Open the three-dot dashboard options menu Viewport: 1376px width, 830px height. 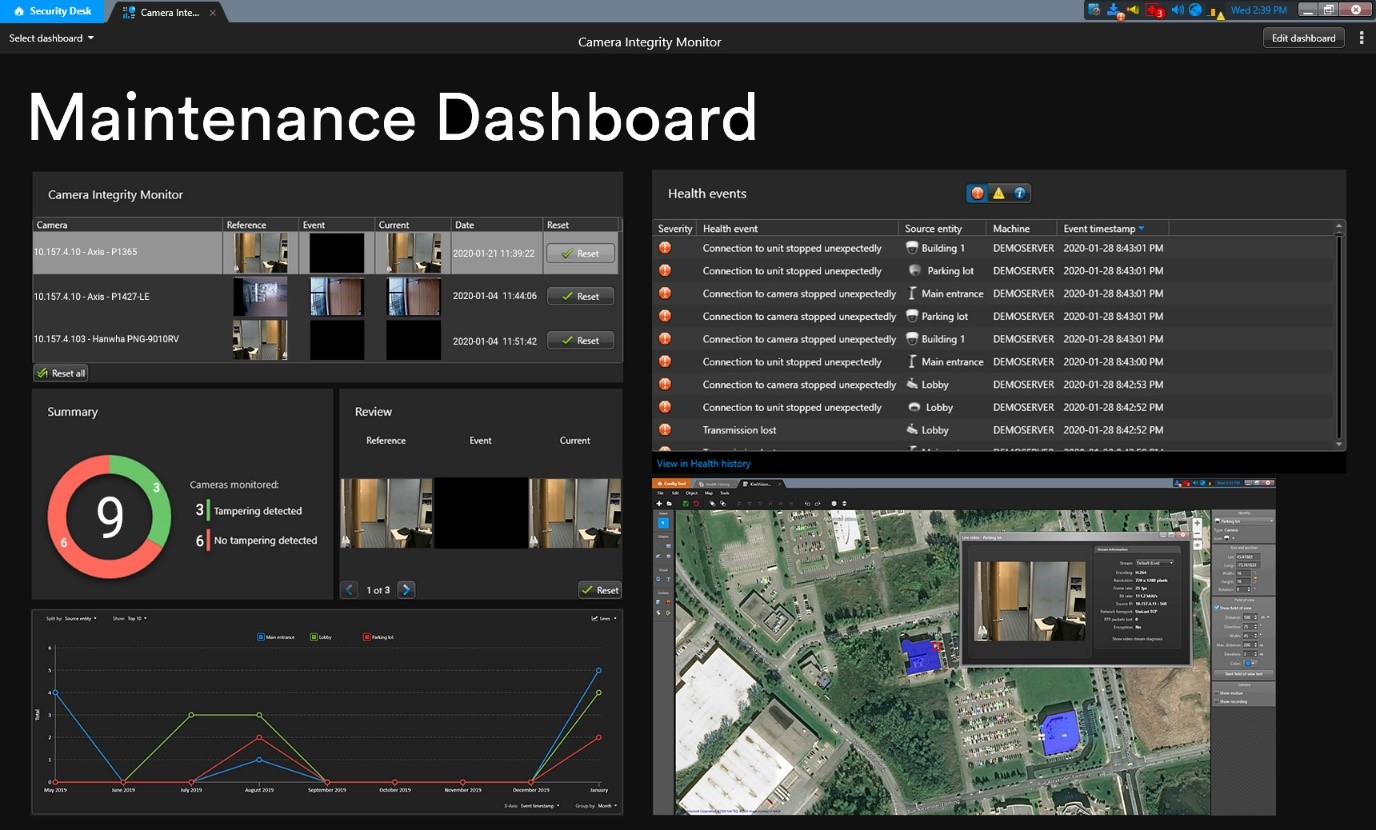[x=1361, y=38]
